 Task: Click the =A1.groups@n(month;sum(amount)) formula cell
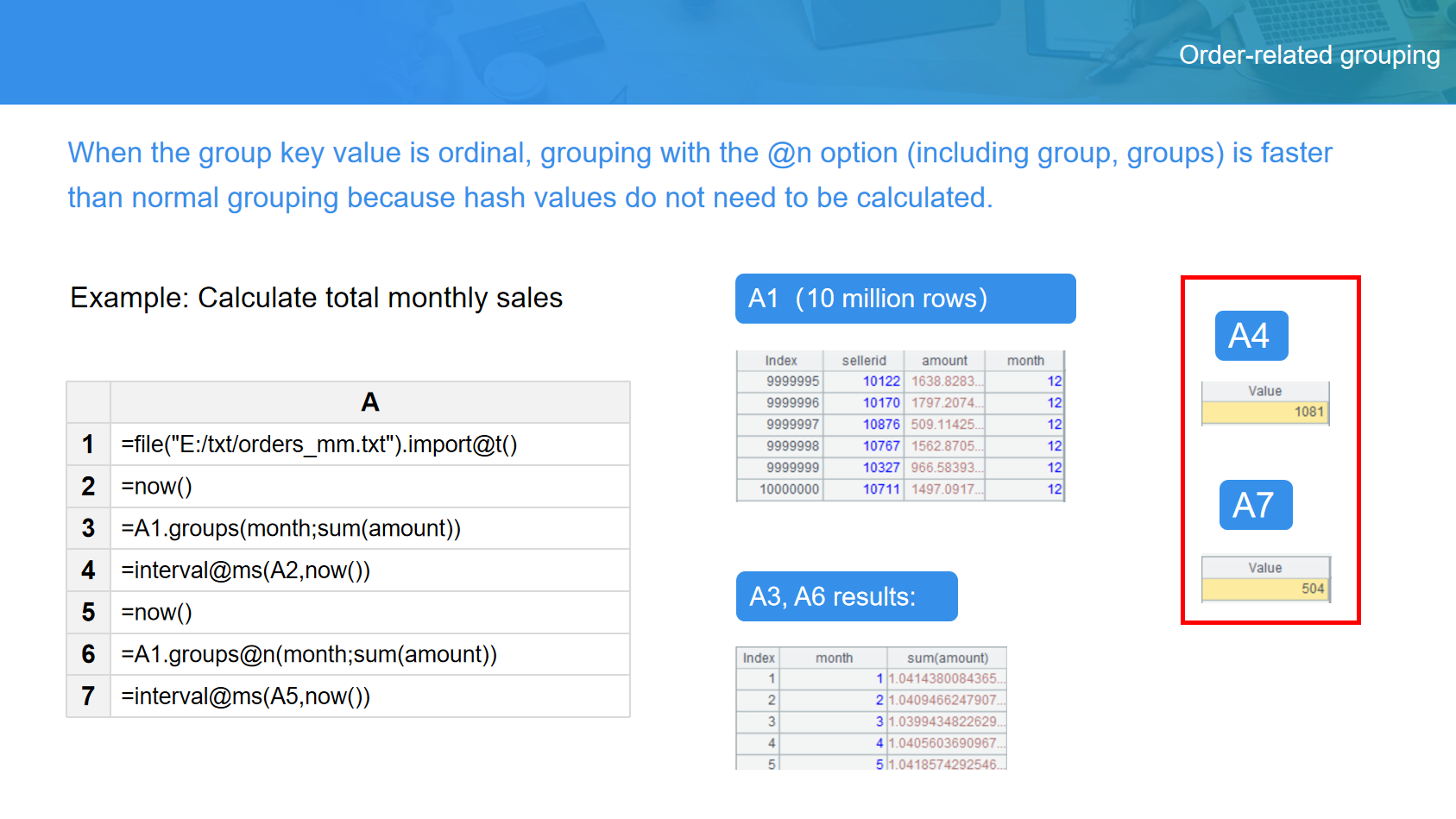(x=369, y=654)
